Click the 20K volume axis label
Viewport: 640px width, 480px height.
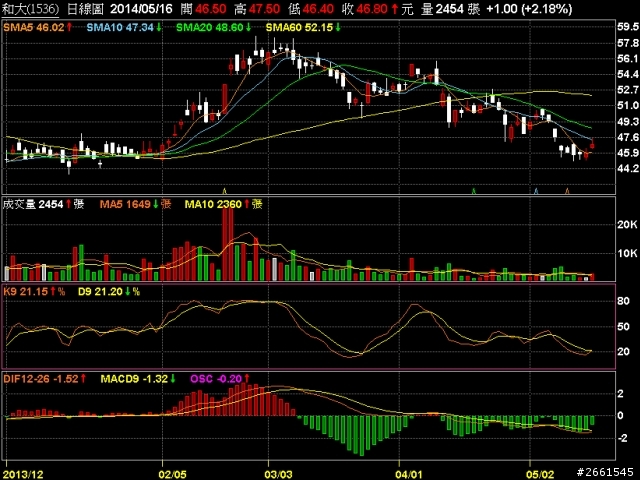point(628,224)
